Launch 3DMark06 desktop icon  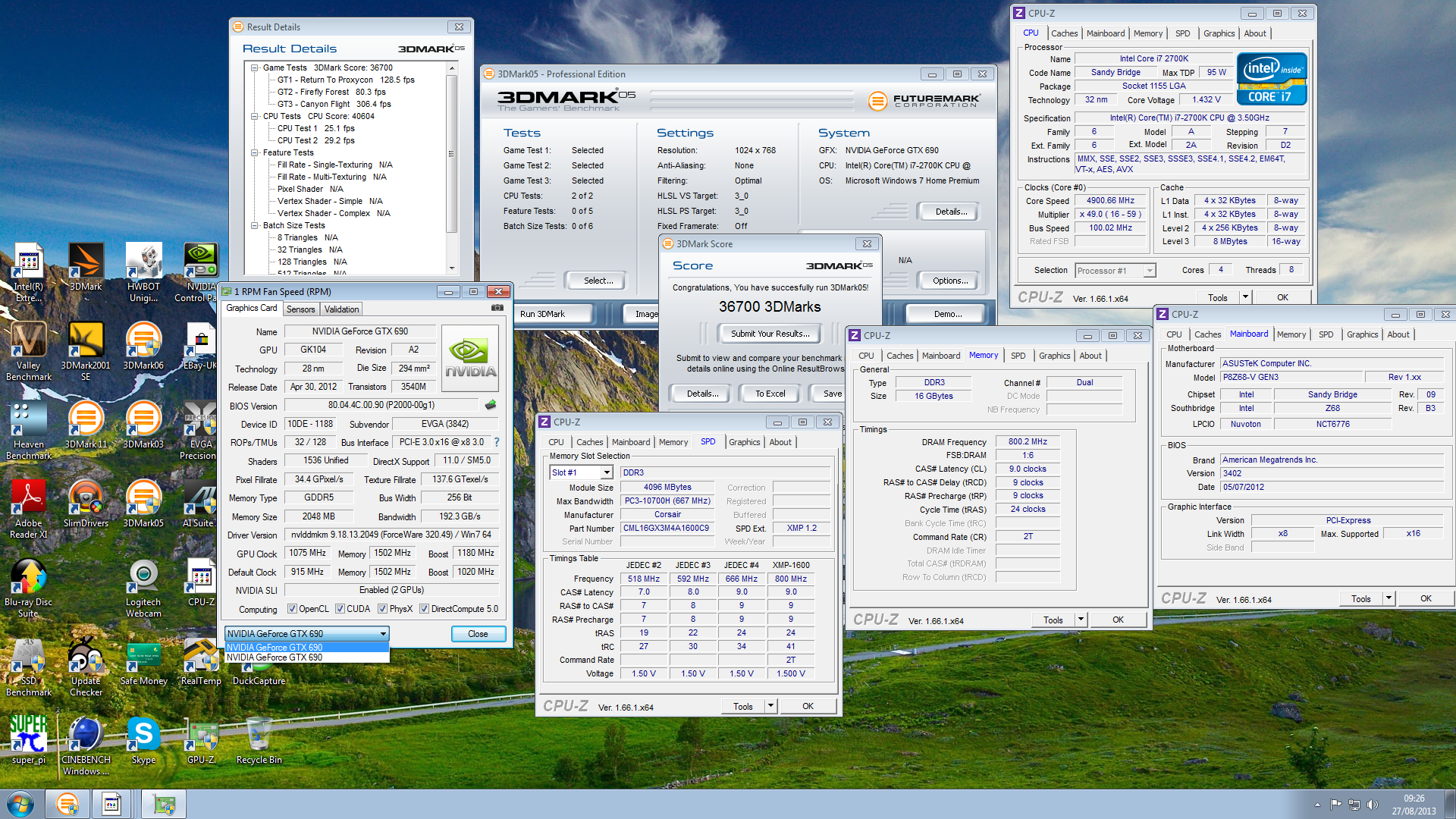pos(143,346)
